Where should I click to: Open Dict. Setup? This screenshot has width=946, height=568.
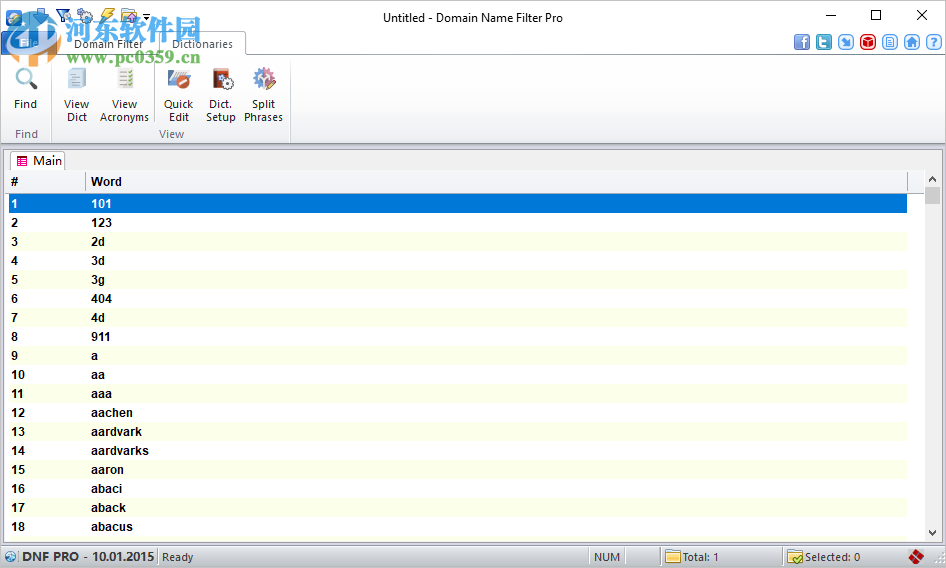pos(221,95)
